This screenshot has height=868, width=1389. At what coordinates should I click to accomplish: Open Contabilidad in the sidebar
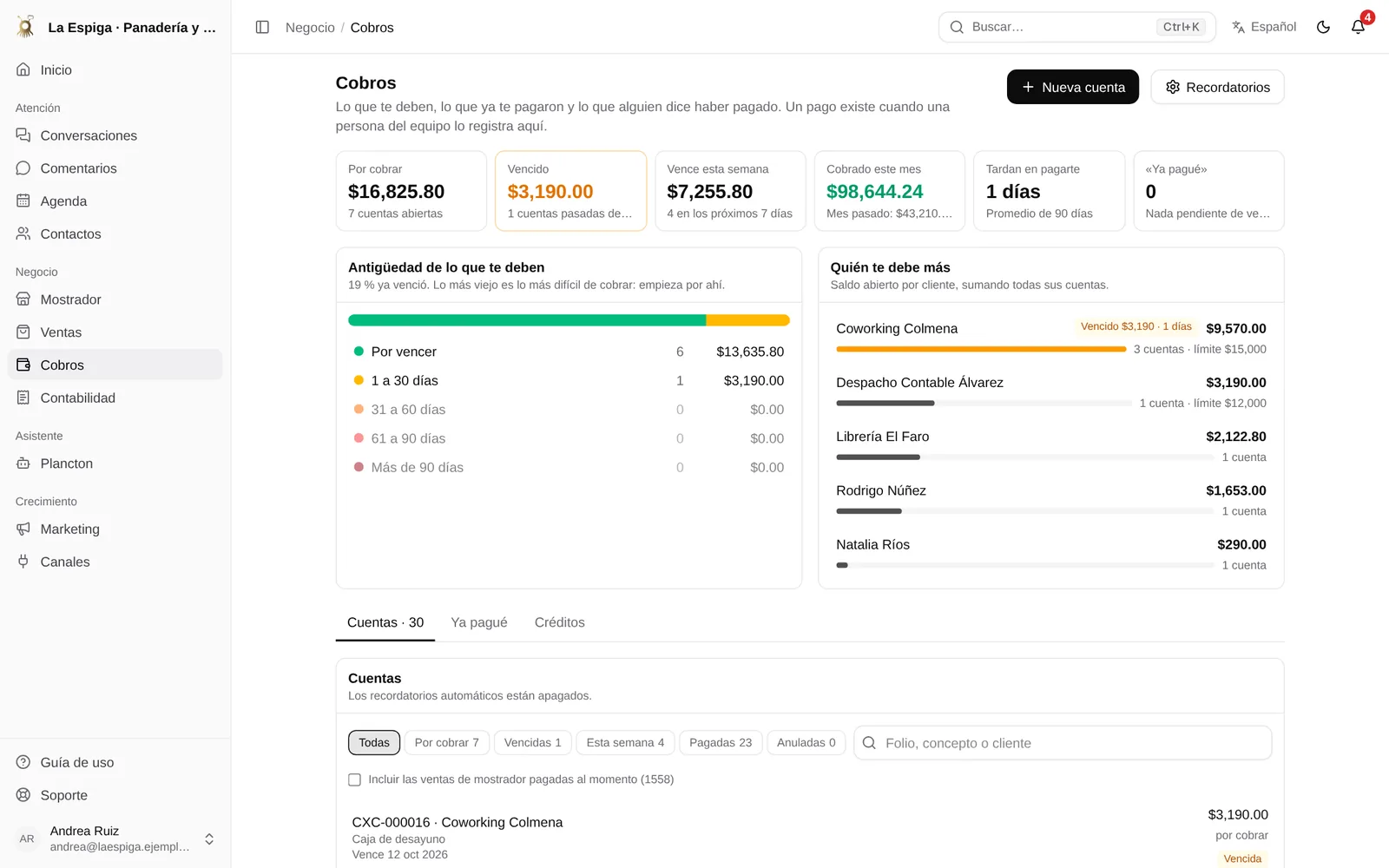(115, 398)
